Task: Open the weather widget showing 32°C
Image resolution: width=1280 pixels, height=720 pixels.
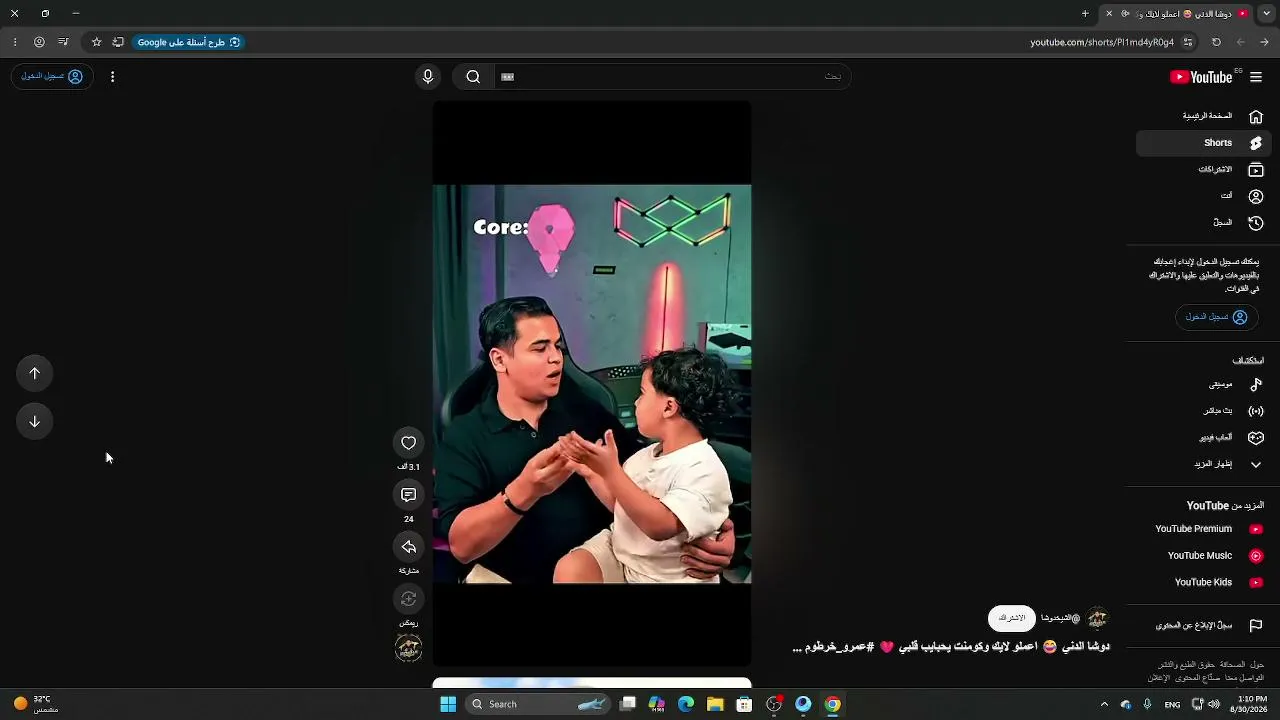Action: pos(34,704)
